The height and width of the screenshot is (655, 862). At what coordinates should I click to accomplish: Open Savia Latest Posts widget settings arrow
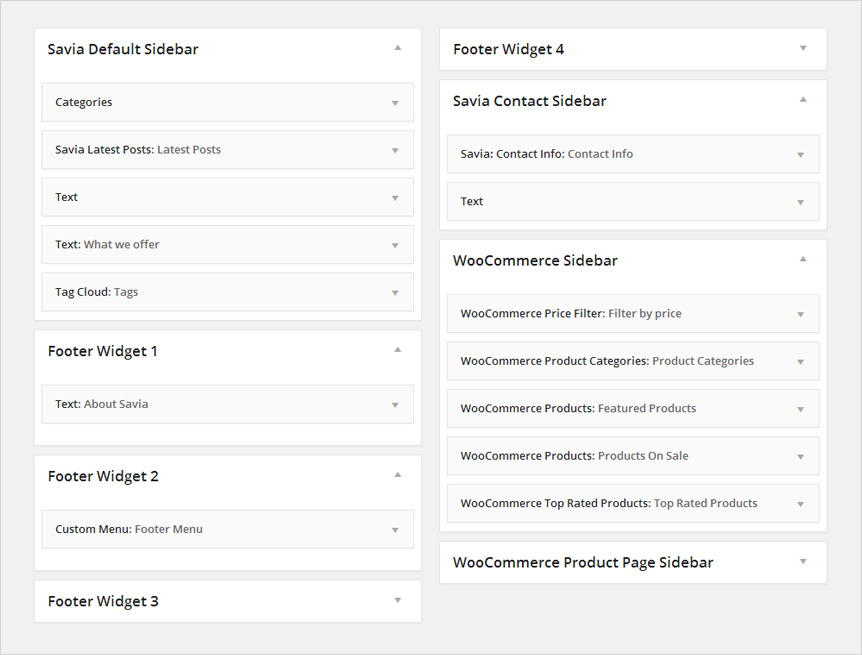(395, 150)
